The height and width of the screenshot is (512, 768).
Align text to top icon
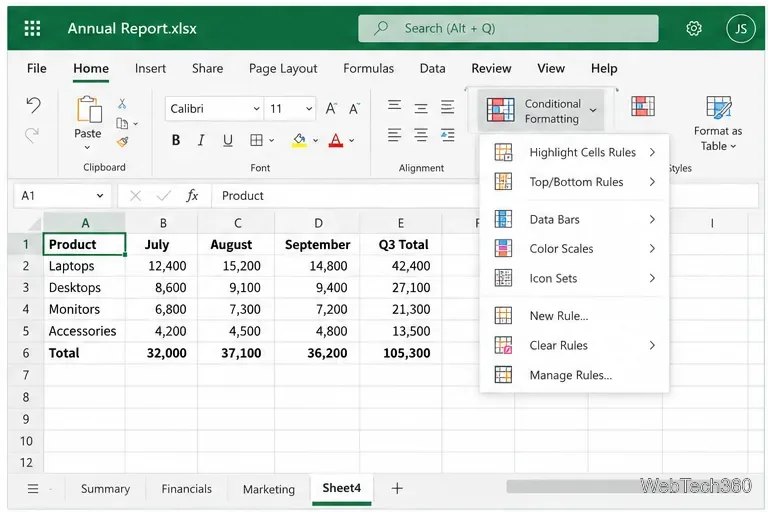pos(395,106)
